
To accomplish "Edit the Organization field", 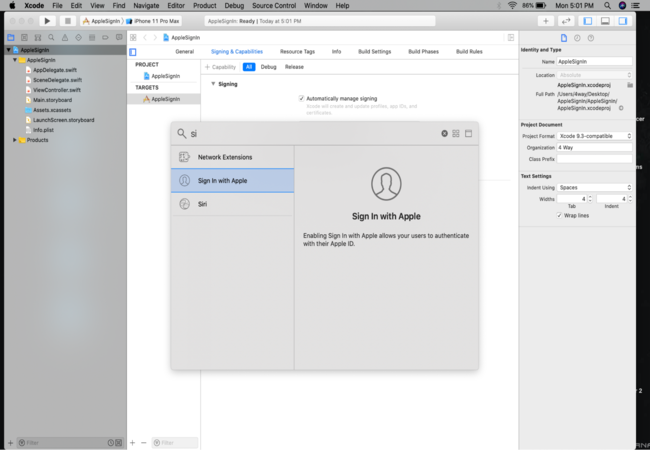I will (594, 148).
